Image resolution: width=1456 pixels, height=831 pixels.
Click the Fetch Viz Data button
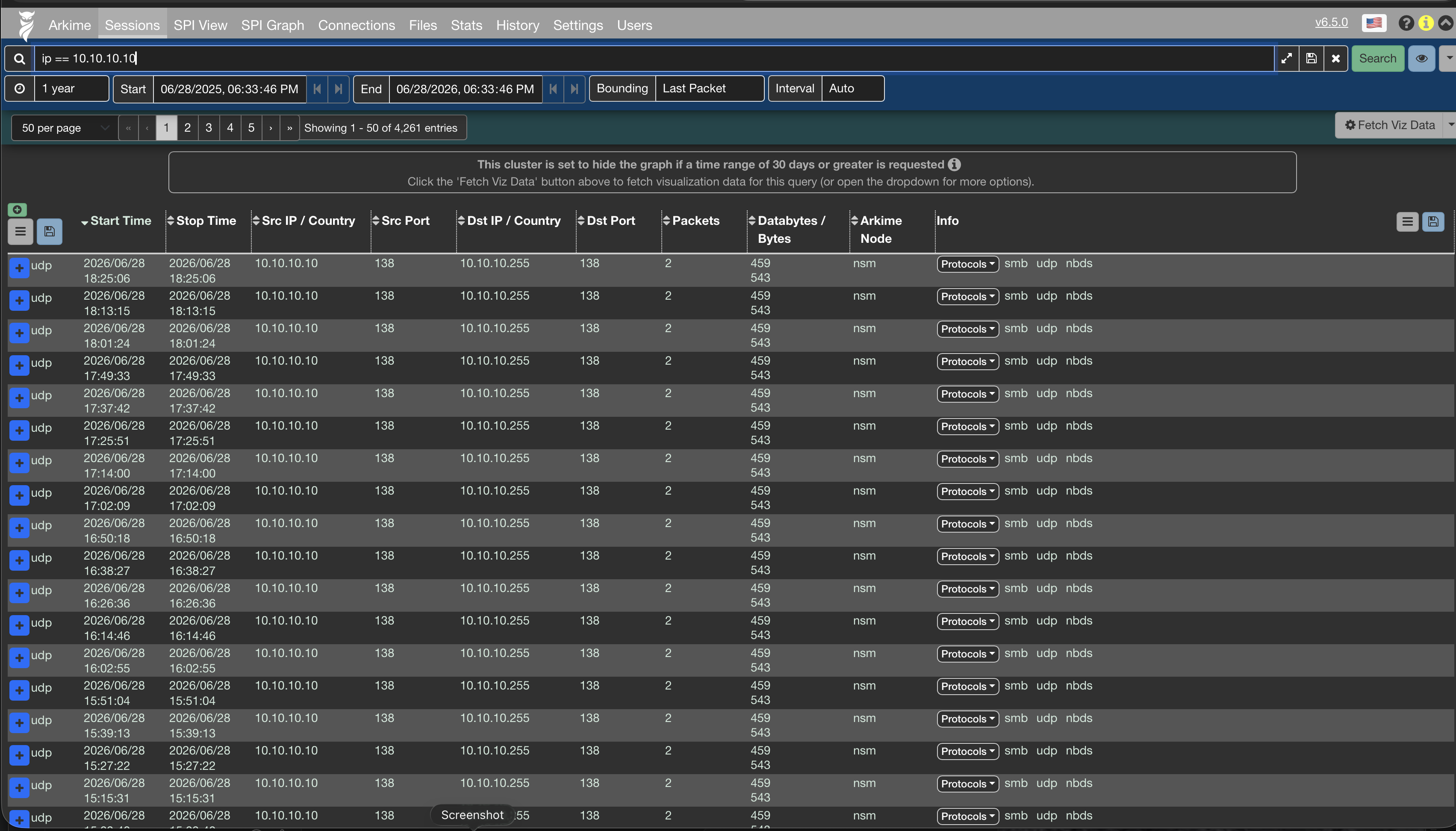pyautogui.click(x=1389, y=125)
